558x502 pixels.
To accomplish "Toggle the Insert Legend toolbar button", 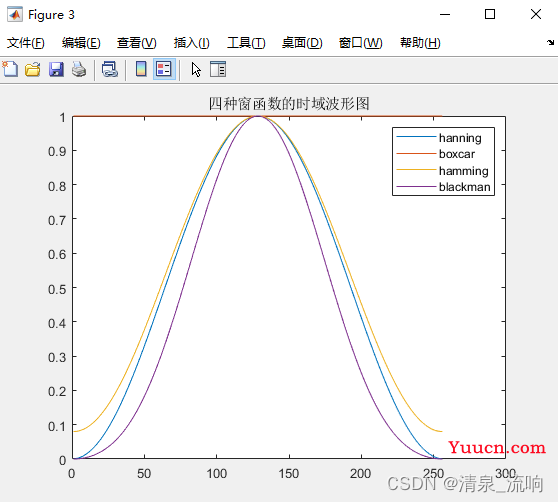I will point(164,69).
